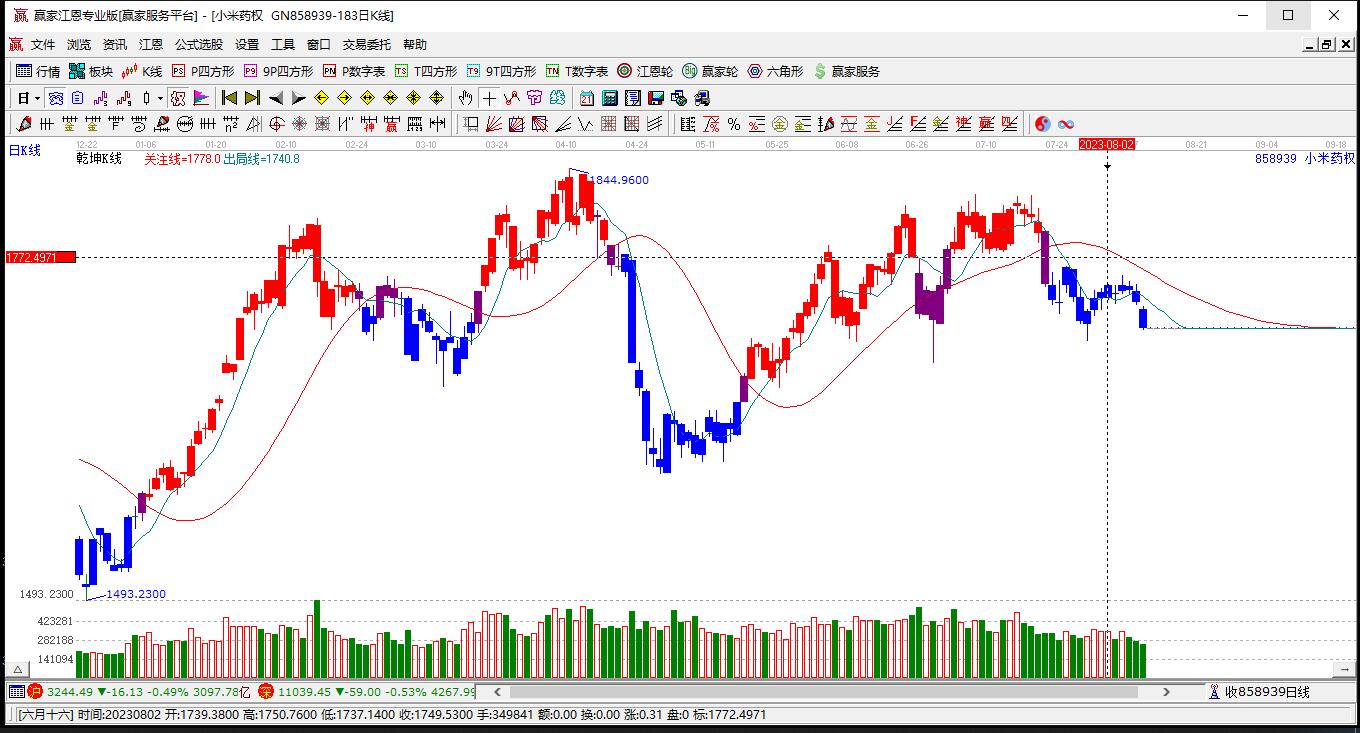The height and width of the screenshot is (733, 1360).
Task: Click the blue infinity symbol icon
Action: (x=1066, y=124)
